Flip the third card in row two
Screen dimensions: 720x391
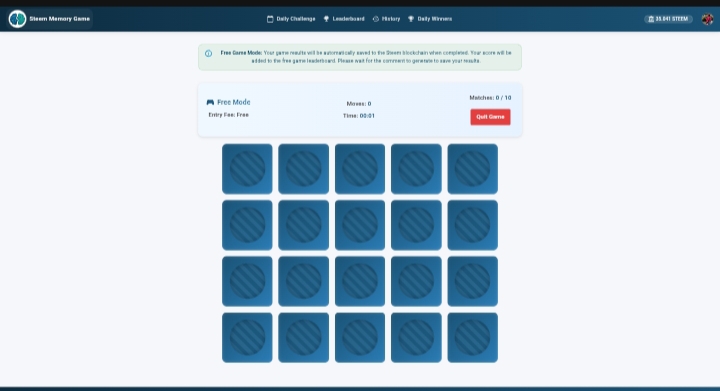click(360, 225)
